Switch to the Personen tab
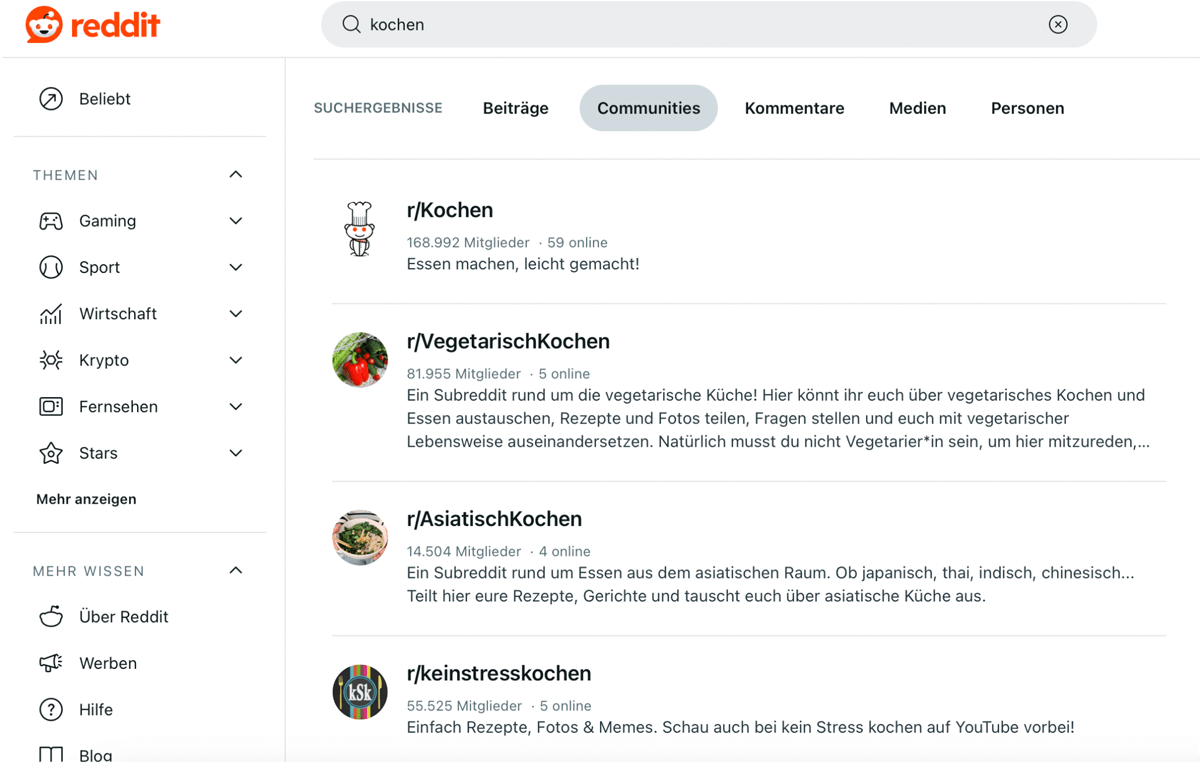 coord(1027,108)
